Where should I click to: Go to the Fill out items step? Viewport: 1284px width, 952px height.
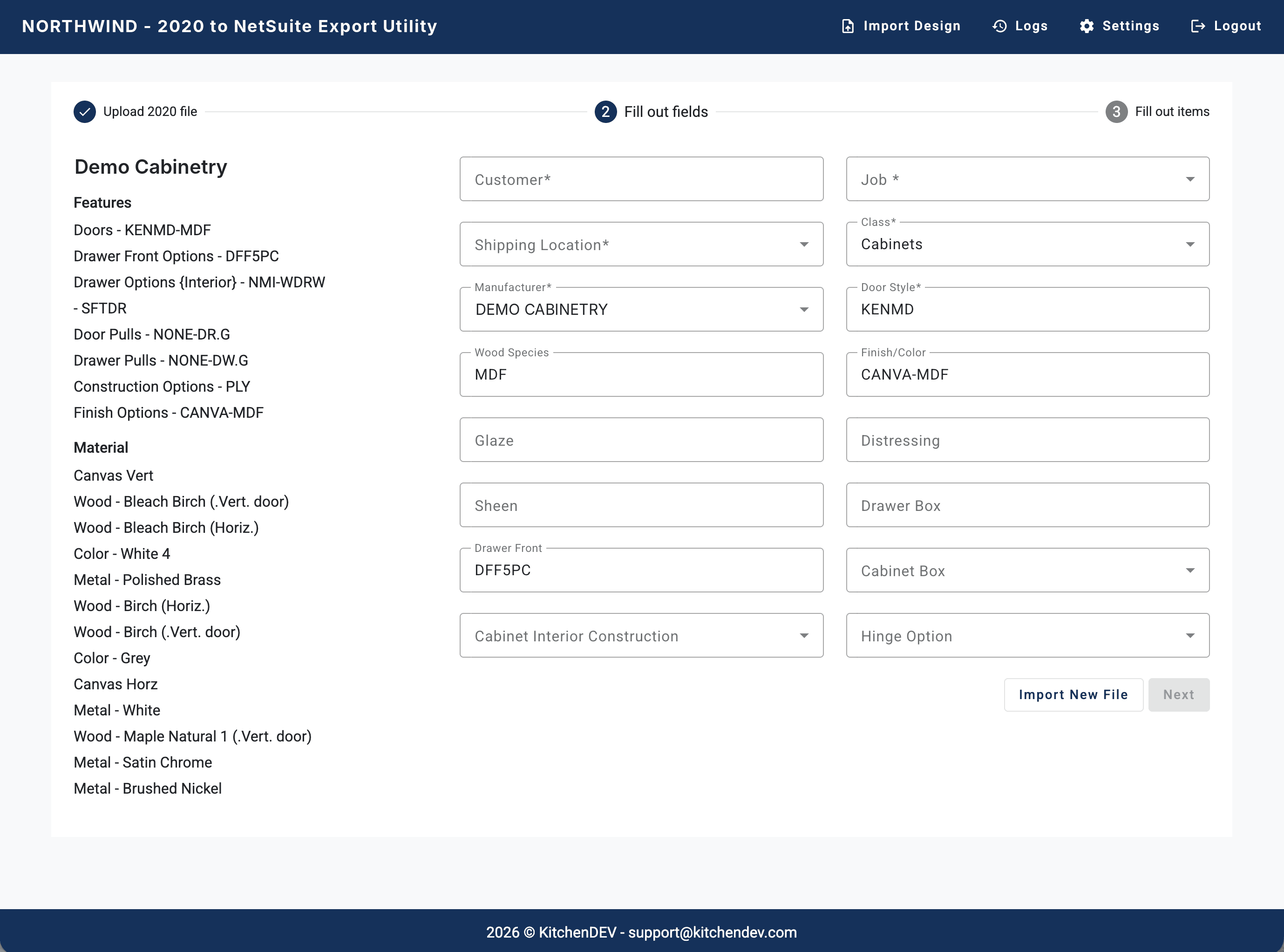[x=1157, y=112]
